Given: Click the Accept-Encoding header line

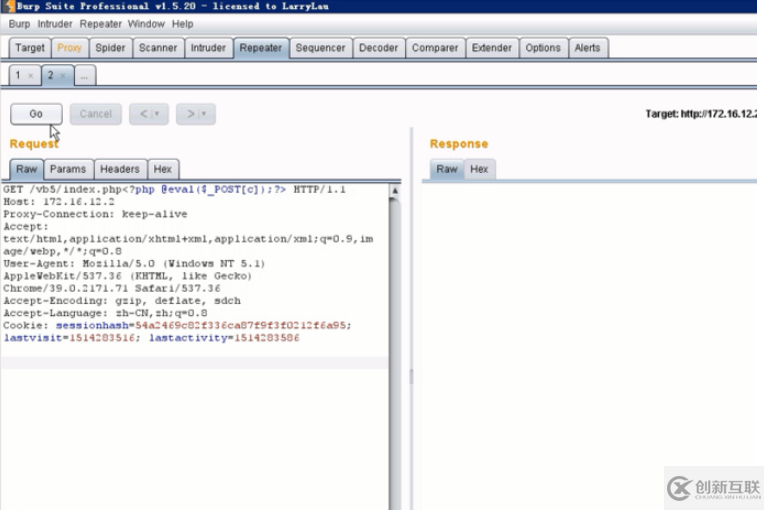Looking at the screenshot, I should 122,301.
